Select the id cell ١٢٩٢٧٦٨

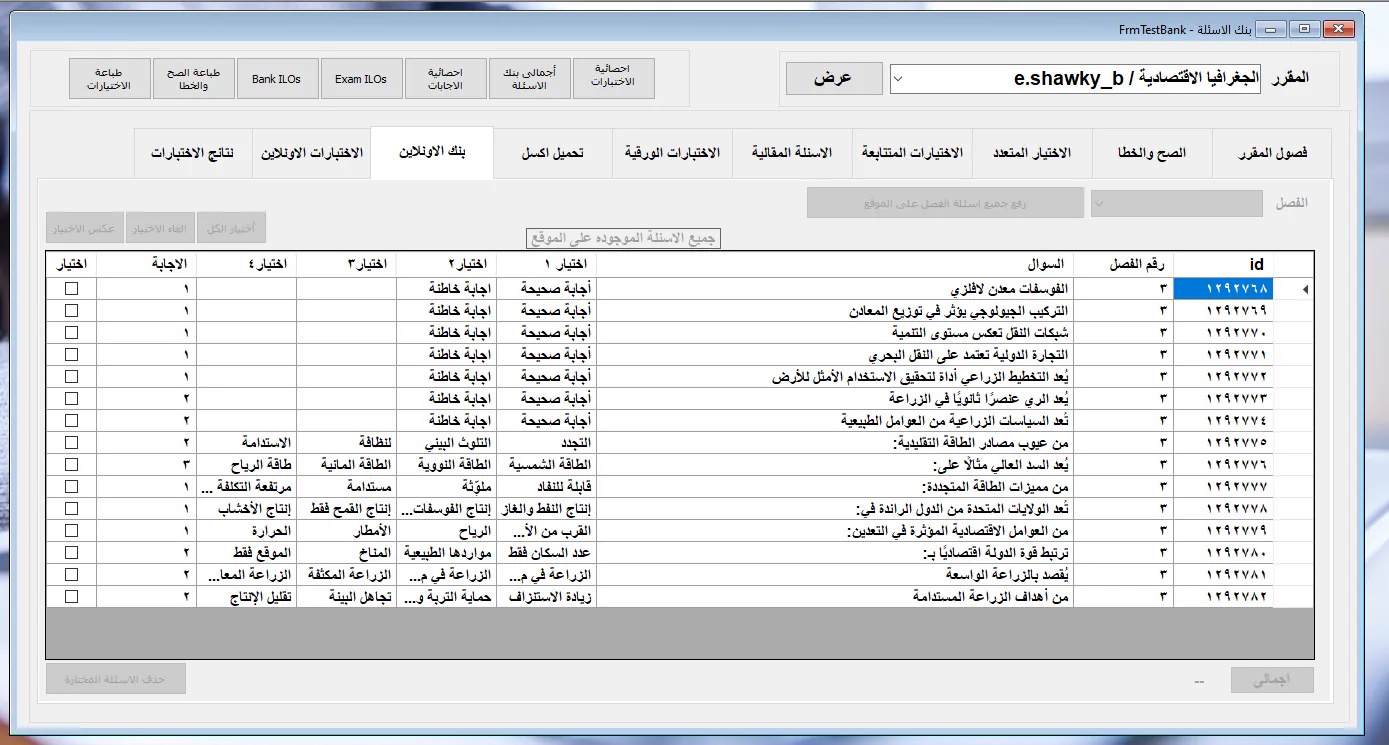coord(1223,288)
